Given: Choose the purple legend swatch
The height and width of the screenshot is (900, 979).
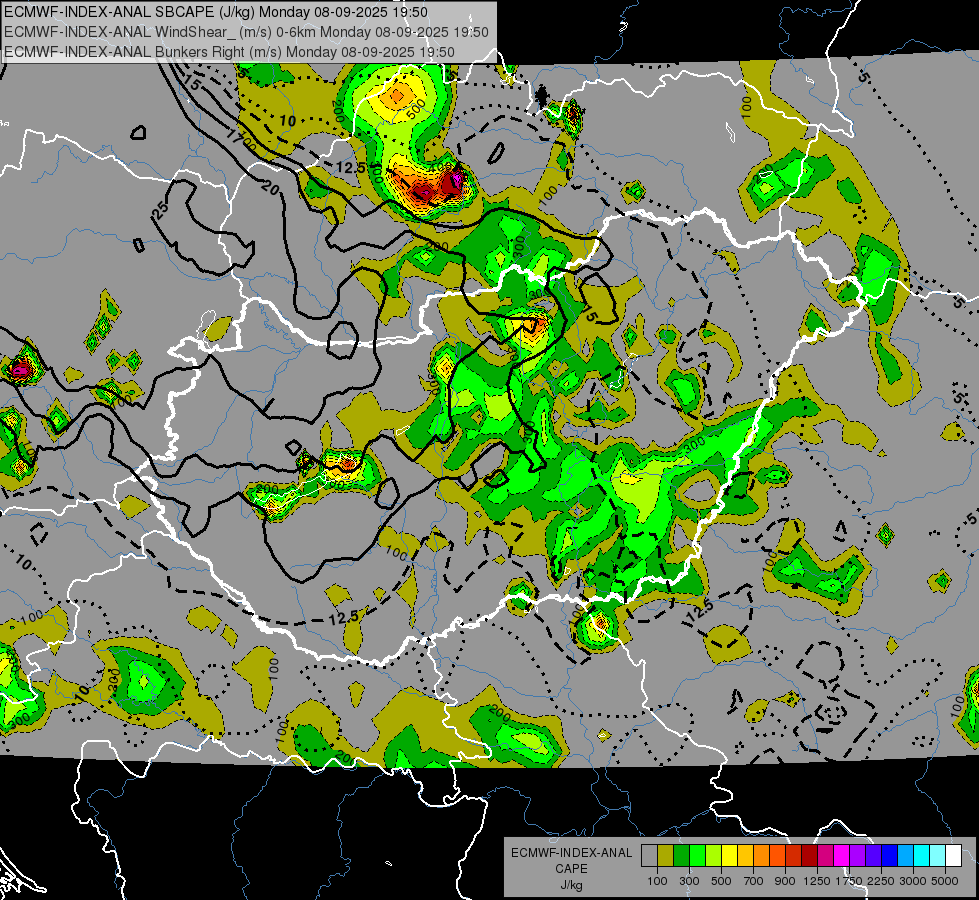Looking at the screenshot, I should (857, 856).
